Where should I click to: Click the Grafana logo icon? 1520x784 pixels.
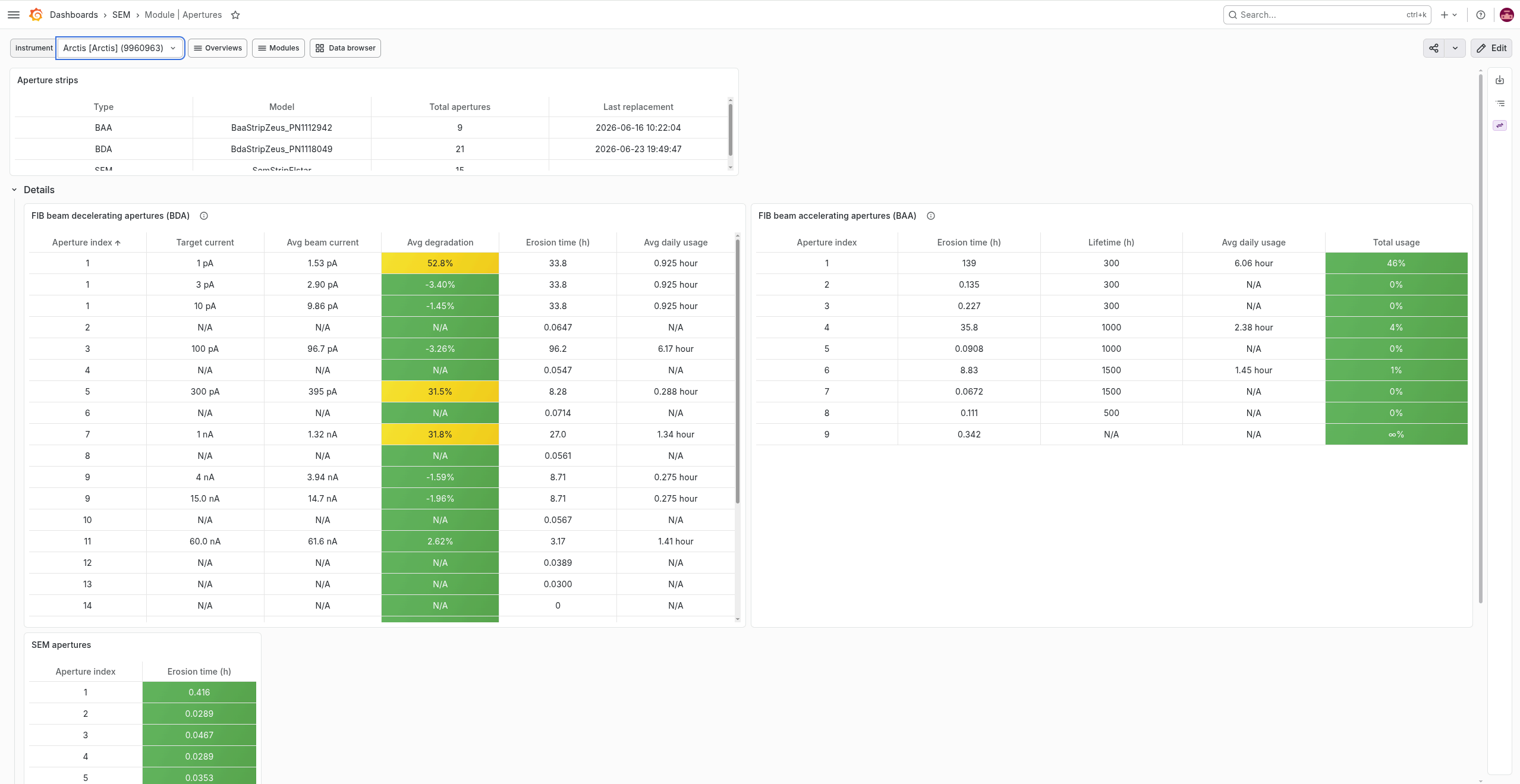(36, 15)
